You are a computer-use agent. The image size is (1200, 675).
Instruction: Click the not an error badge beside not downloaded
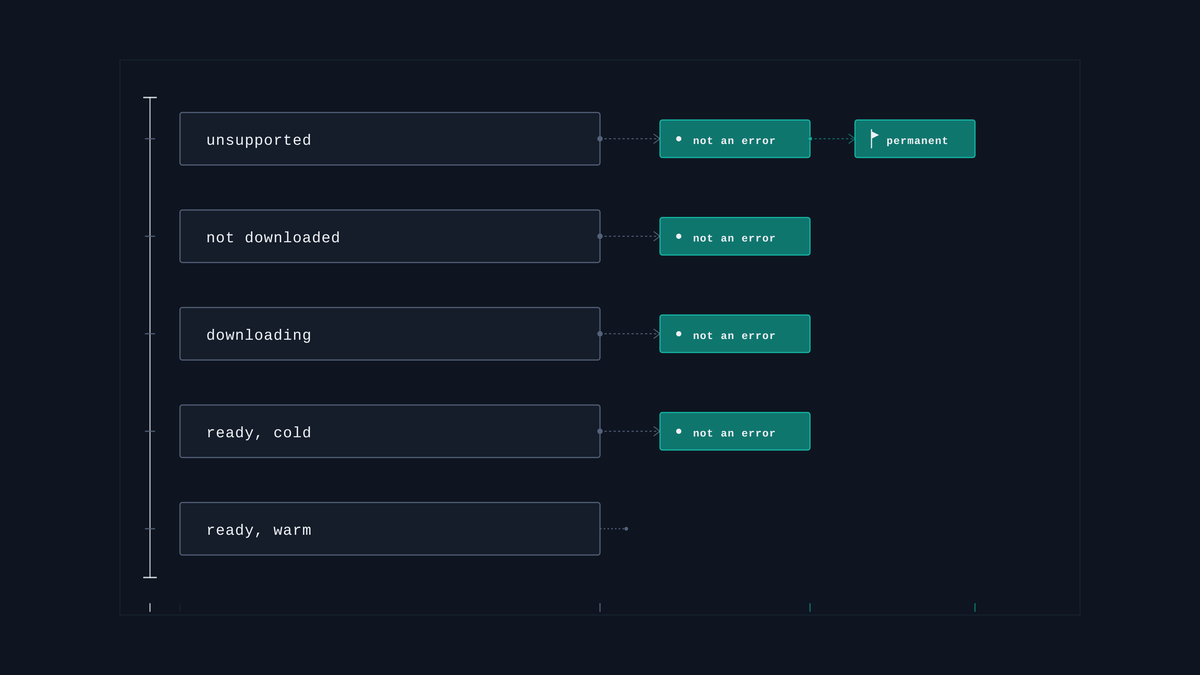coord(735,236)
